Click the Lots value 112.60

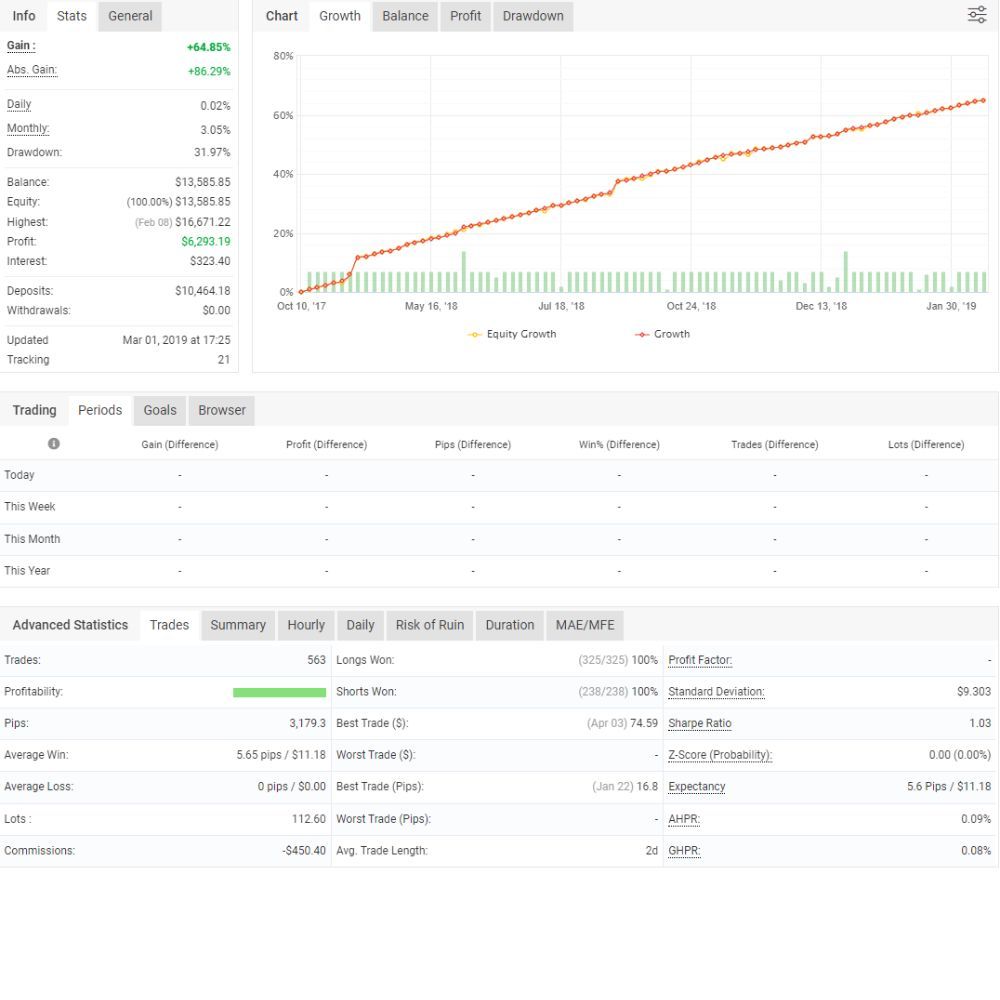point(309,819)
